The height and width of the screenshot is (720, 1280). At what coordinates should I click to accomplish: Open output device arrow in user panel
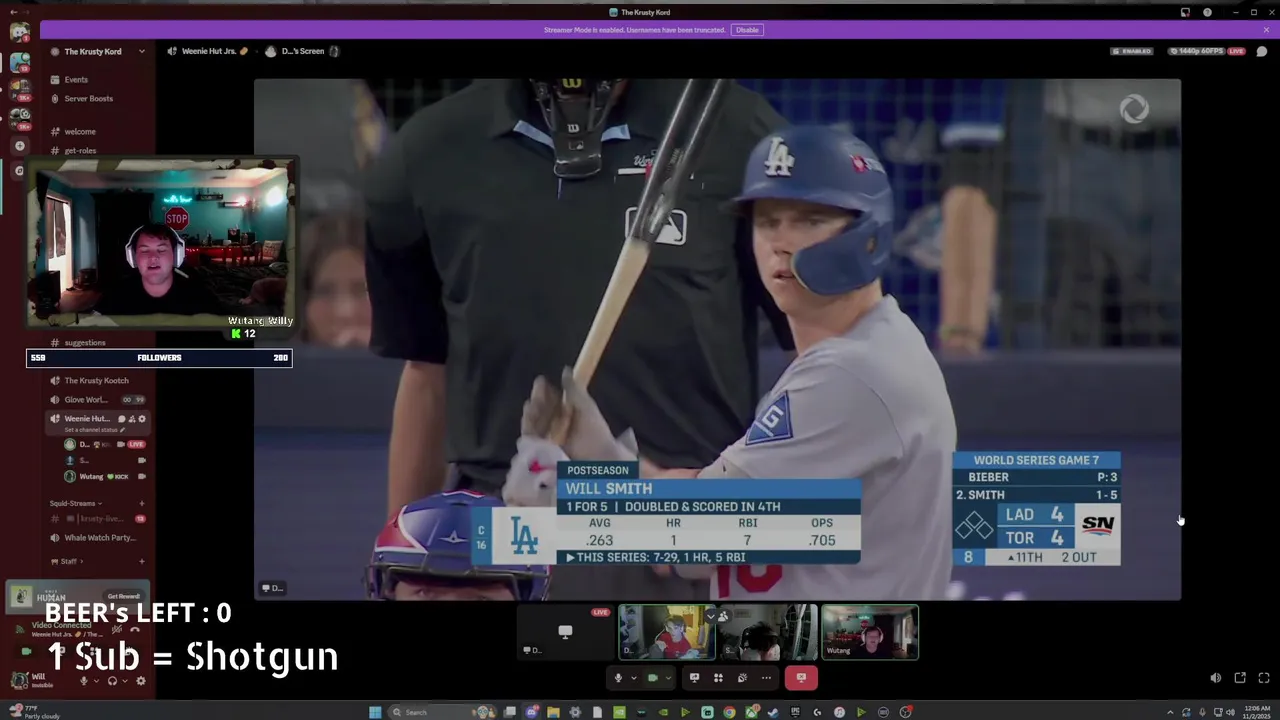[x=124, y=681]
